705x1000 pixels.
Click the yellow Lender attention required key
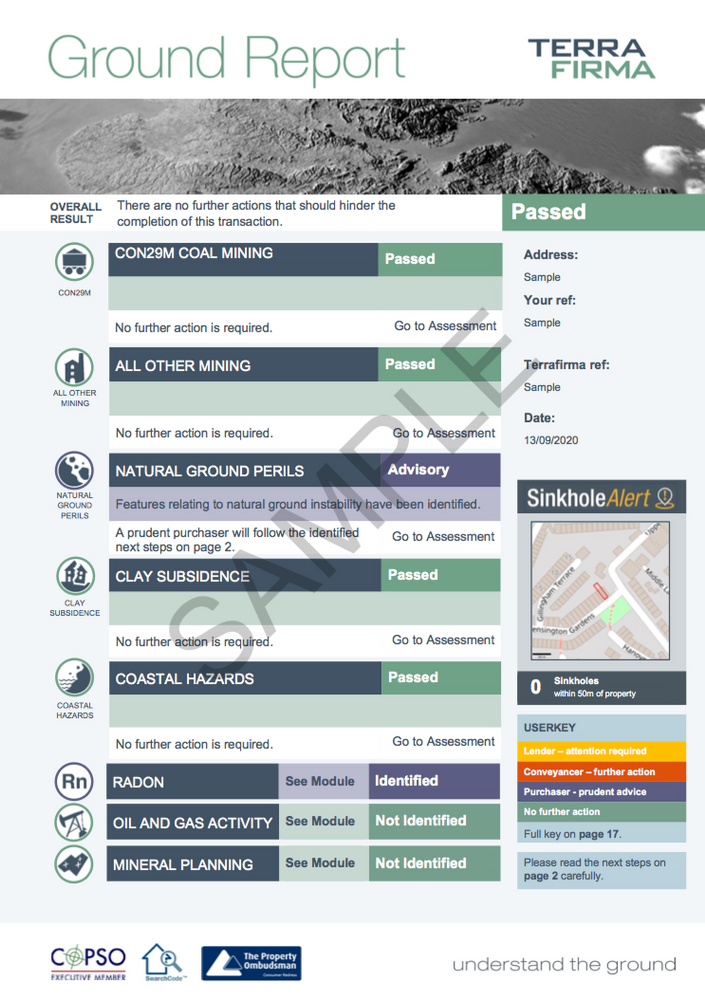[x=602, y=751]
